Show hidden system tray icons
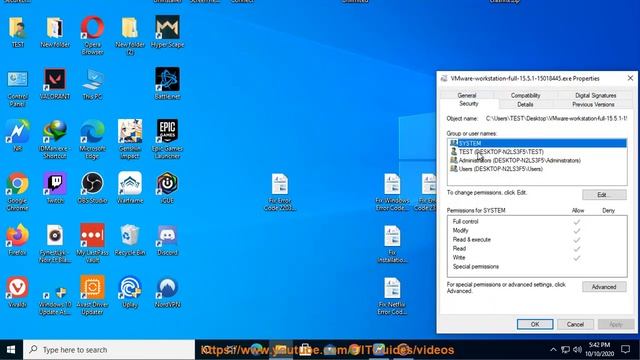This screenshot has height=360, width=640. [553, 350]
